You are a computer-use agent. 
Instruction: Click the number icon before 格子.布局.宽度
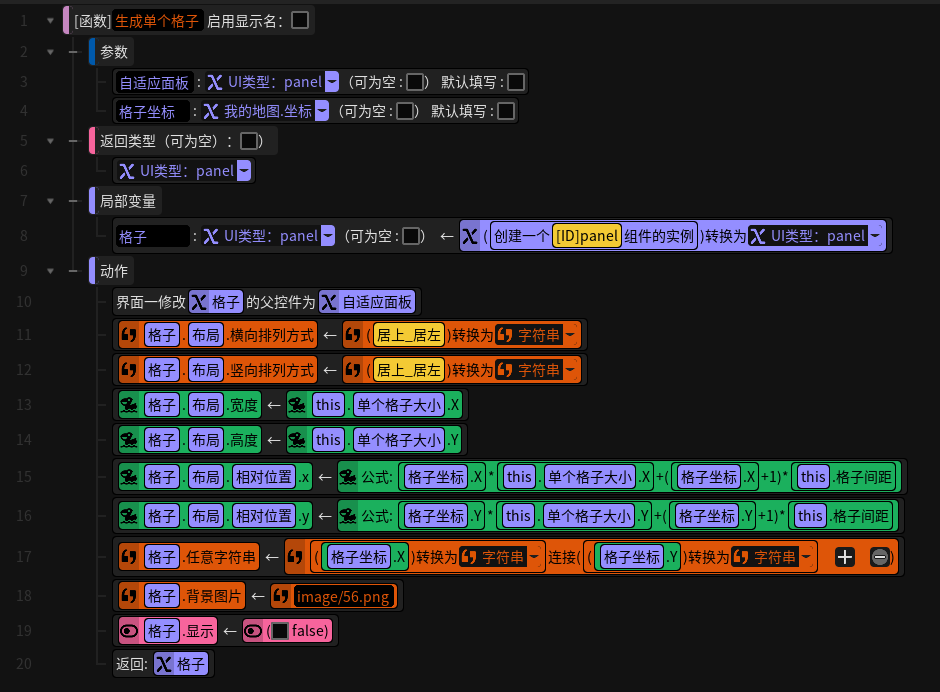[129, 405]
